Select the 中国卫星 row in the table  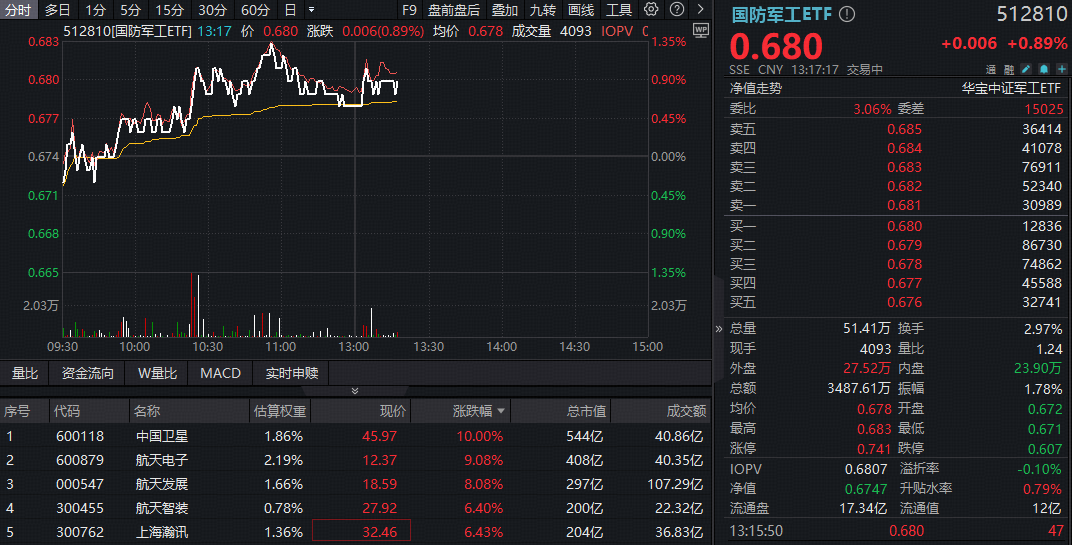point(162,436)
